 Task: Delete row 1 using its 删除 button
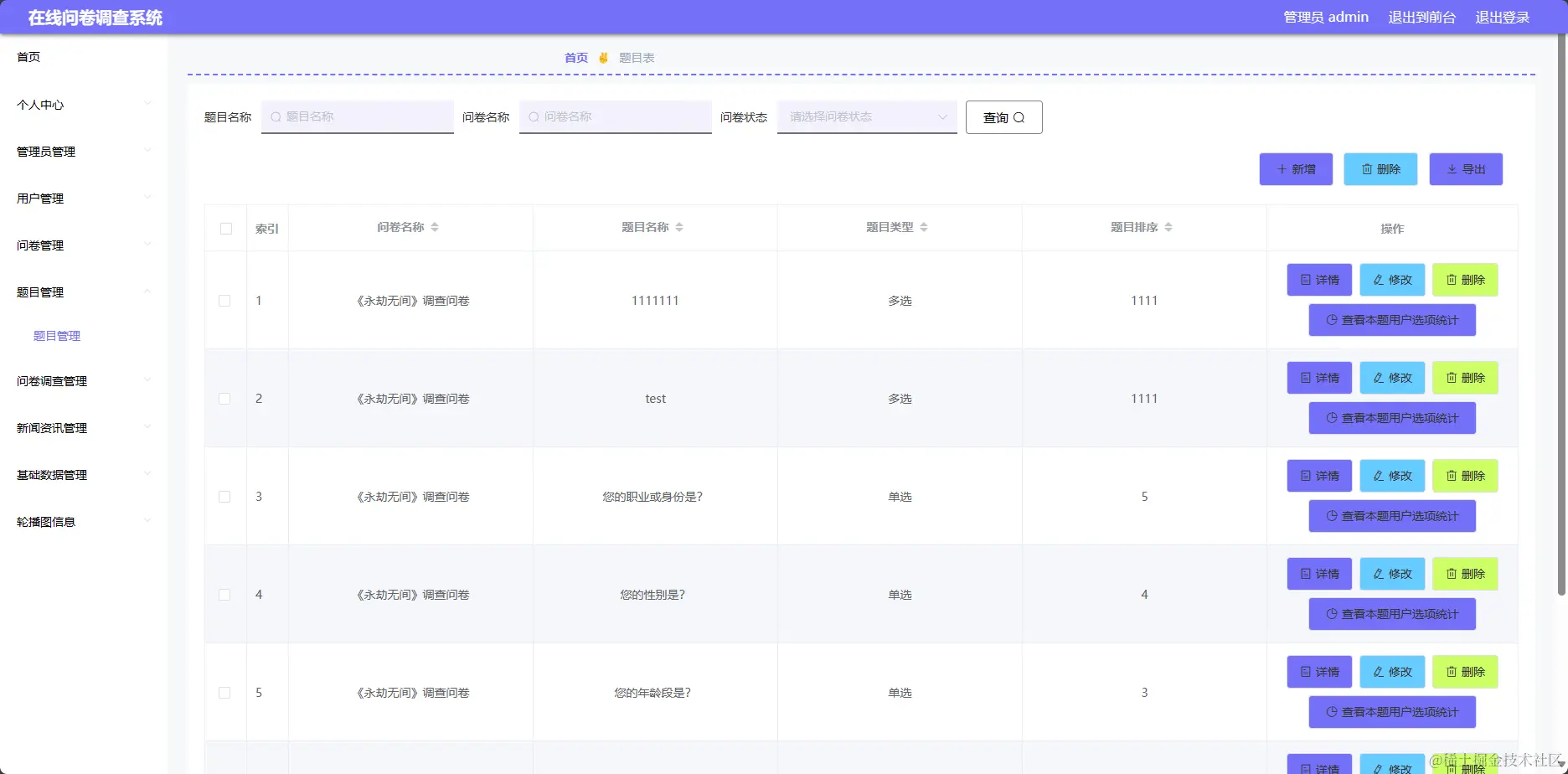pos(1465,280)
